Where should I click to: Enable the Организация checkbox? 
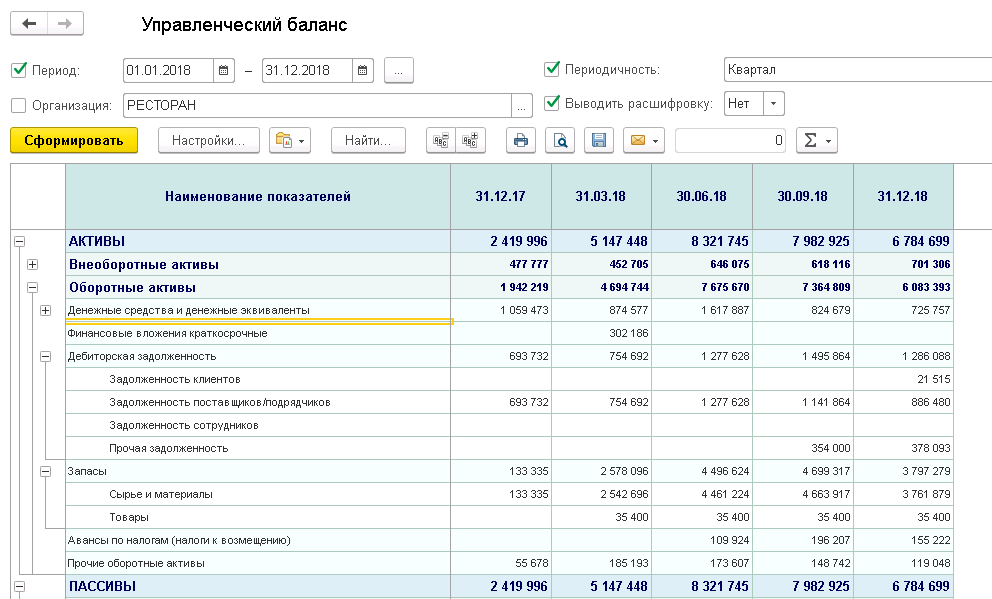click(x=18, y=105)
